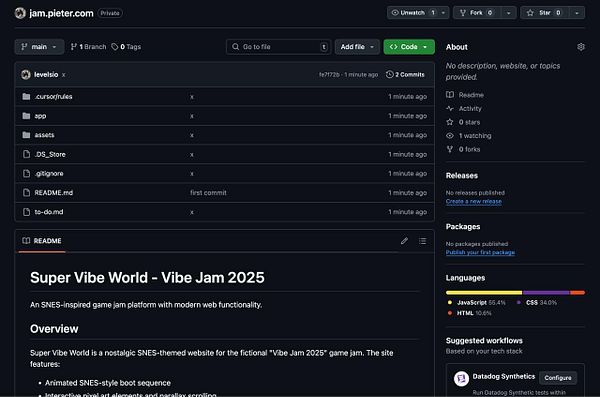Open the main branch selector dropdown
The image size is (600, 397).
[39, 47]
